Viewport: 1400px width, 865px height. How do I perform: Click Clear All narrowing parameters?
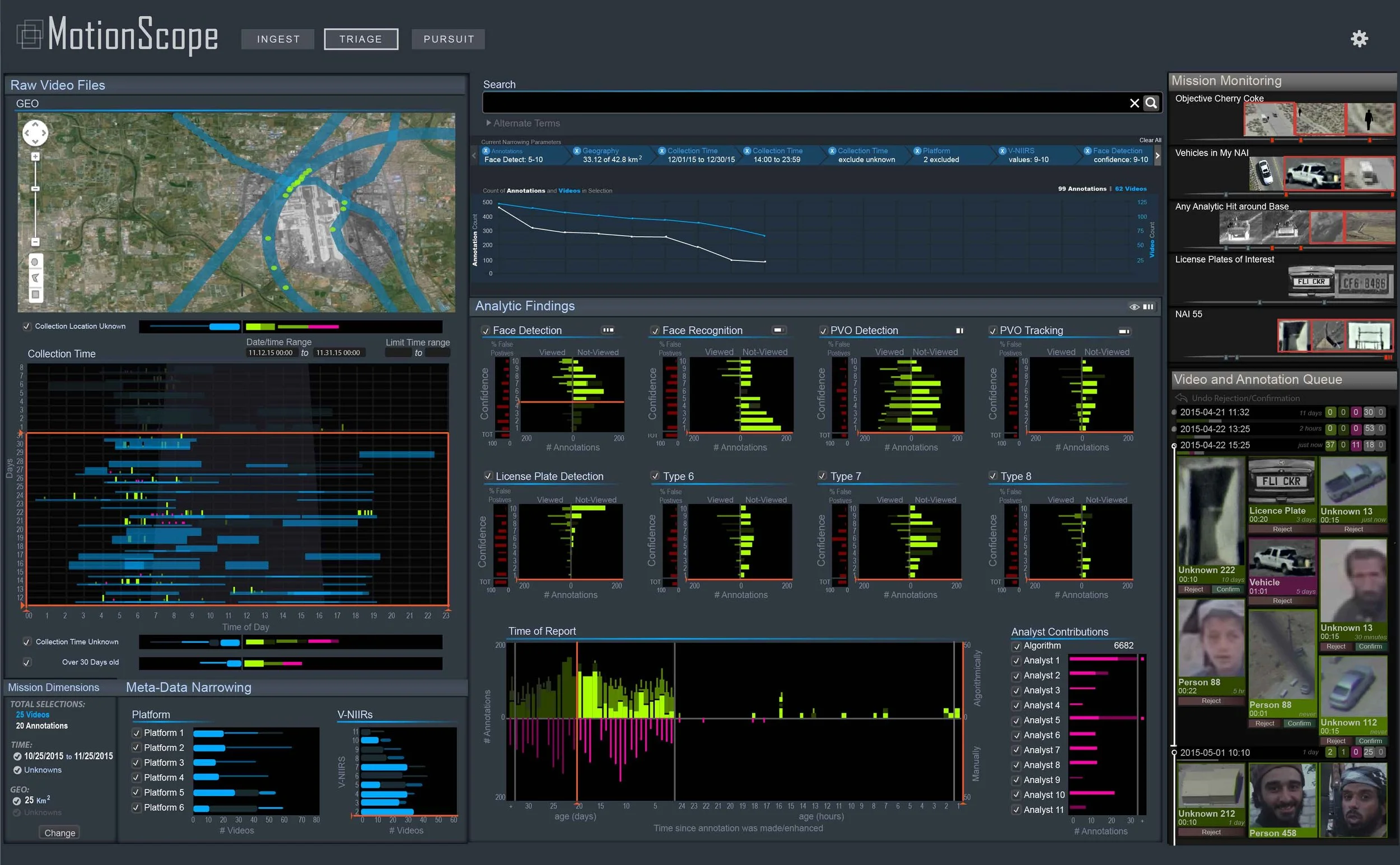coord(1150,140)
